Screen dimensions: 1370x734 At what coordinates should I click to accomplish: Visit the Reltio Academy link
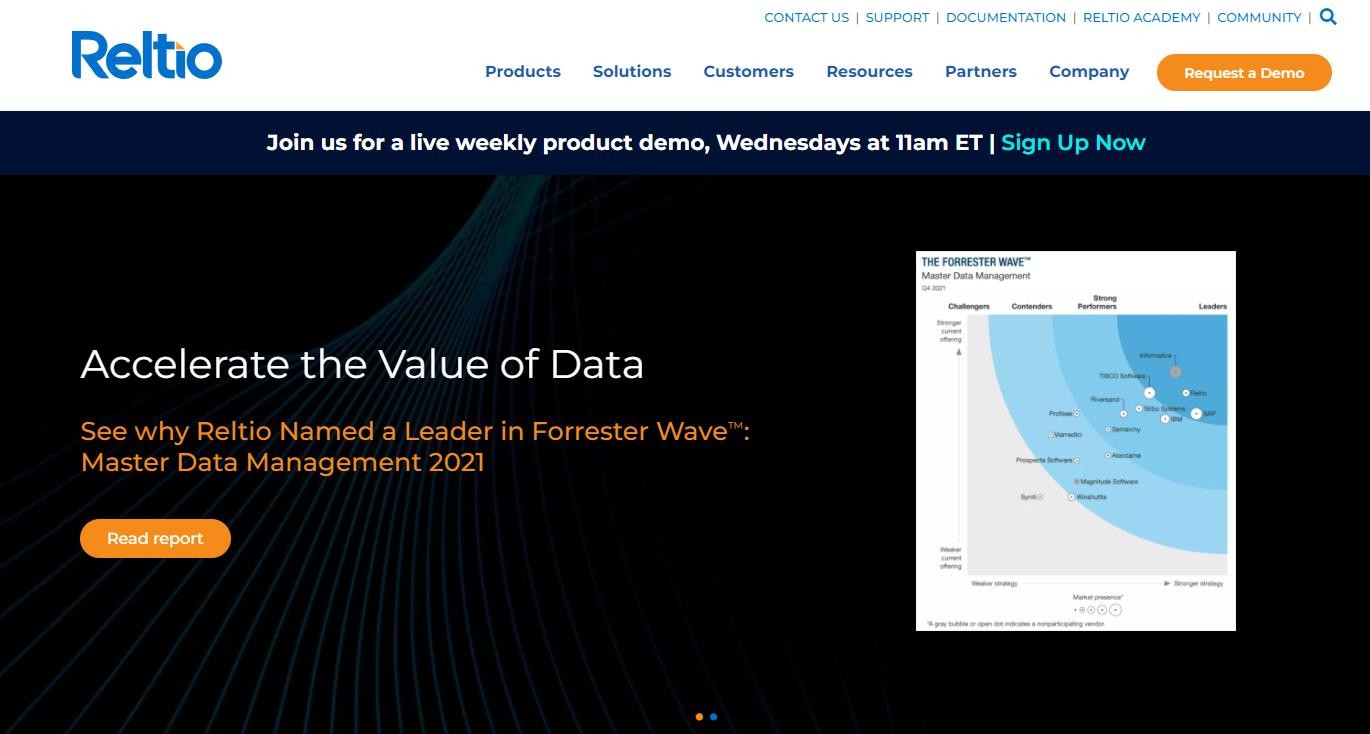point(1141,18)
